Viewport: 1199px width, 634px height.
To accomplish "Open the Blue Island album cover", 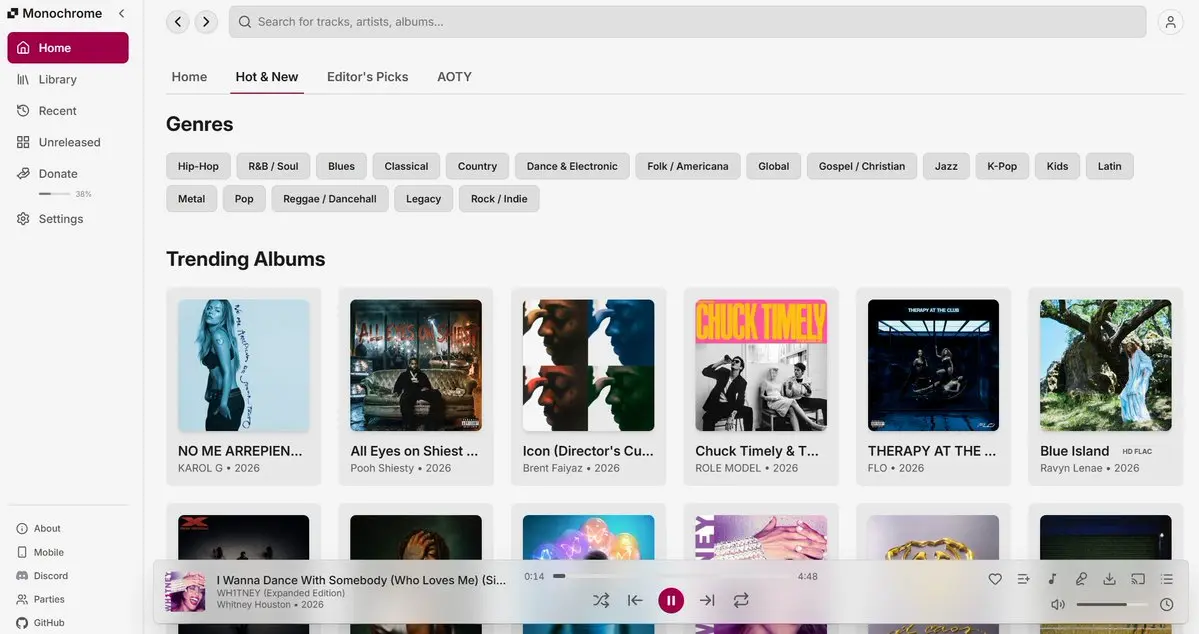I will (x=1106, y=366).
